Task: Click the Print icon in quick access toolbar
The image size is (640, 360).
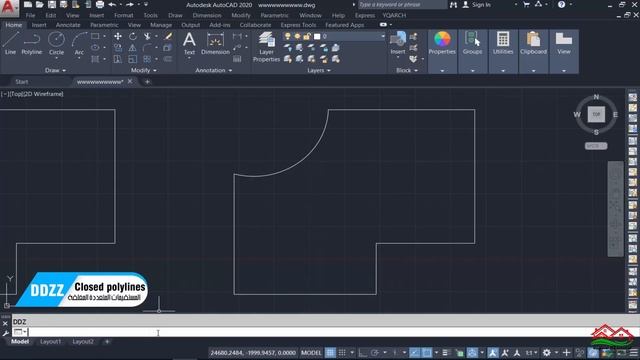Action: pos(100,4)
